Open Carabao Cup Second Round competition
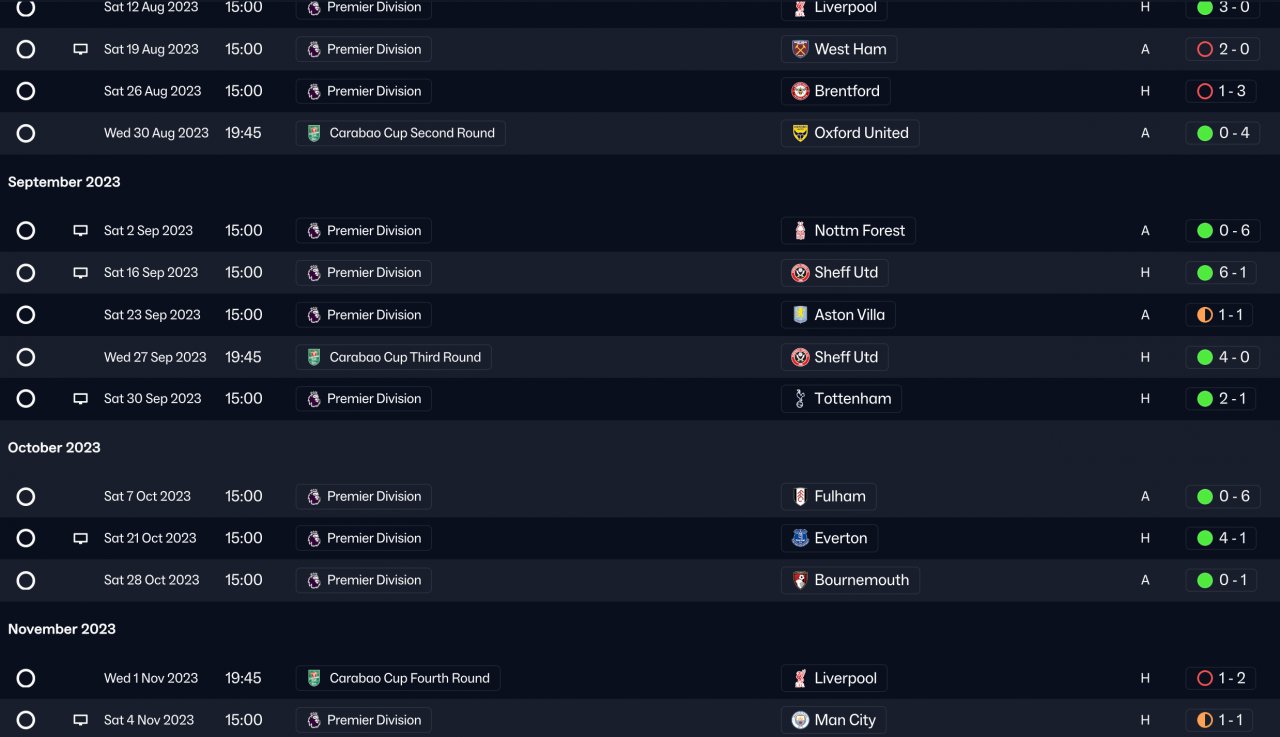This screenshot has width=1280, height=737. tap(400, 133)
